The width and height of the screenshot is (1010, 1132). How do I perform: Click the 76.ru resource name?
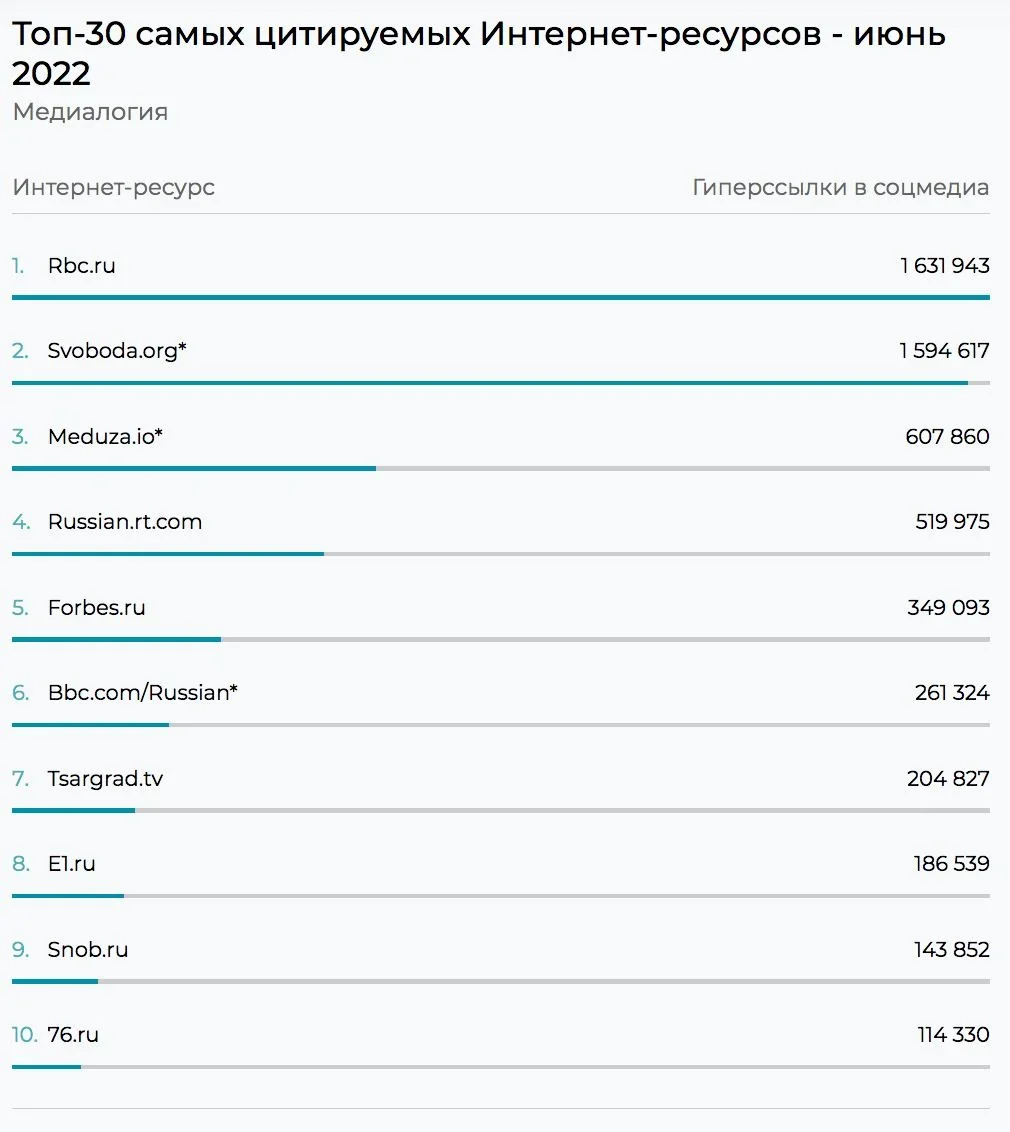tap(73, 1035)
